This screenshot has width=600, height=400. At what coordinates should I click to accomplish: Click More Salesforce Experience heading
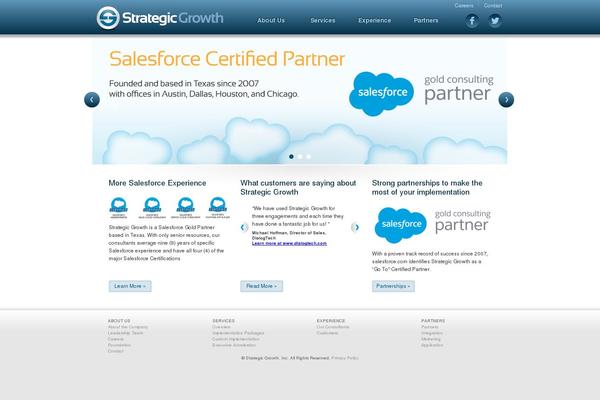click(x=157, y=183)
